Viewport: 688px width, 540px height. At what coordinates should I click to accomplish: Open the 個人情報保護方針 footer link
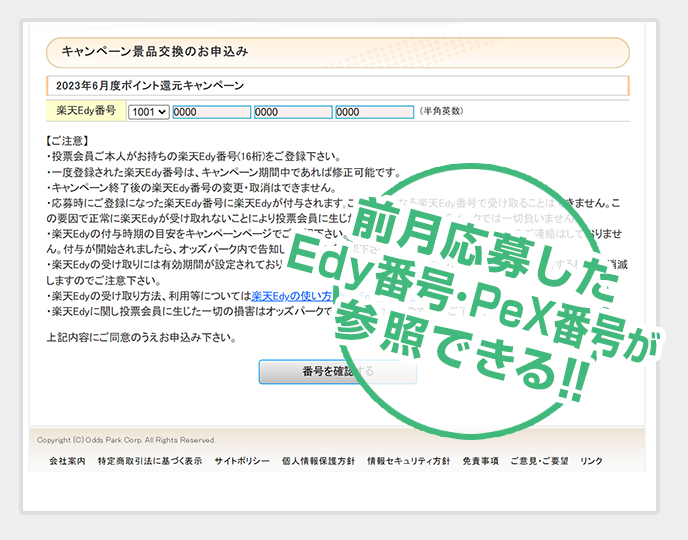click(x=319, y=461)
